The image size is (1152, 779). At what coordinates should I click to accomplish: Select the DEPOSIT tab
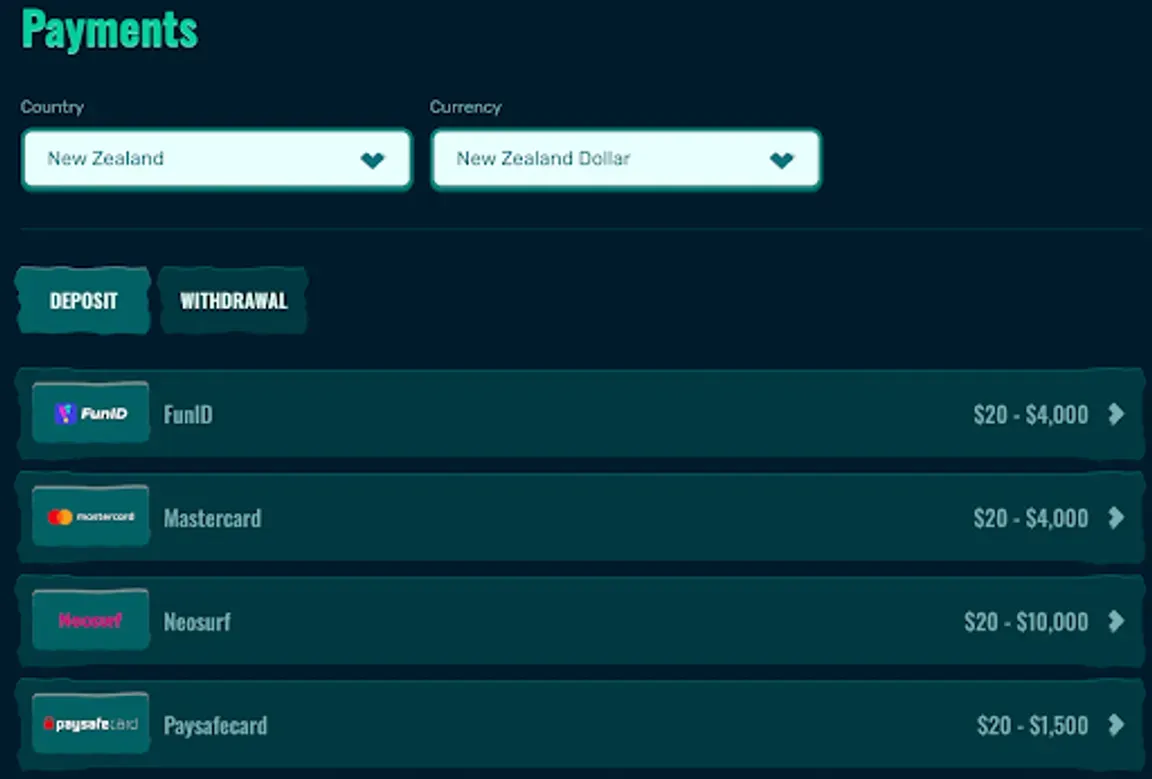click(x=83, y=301)
